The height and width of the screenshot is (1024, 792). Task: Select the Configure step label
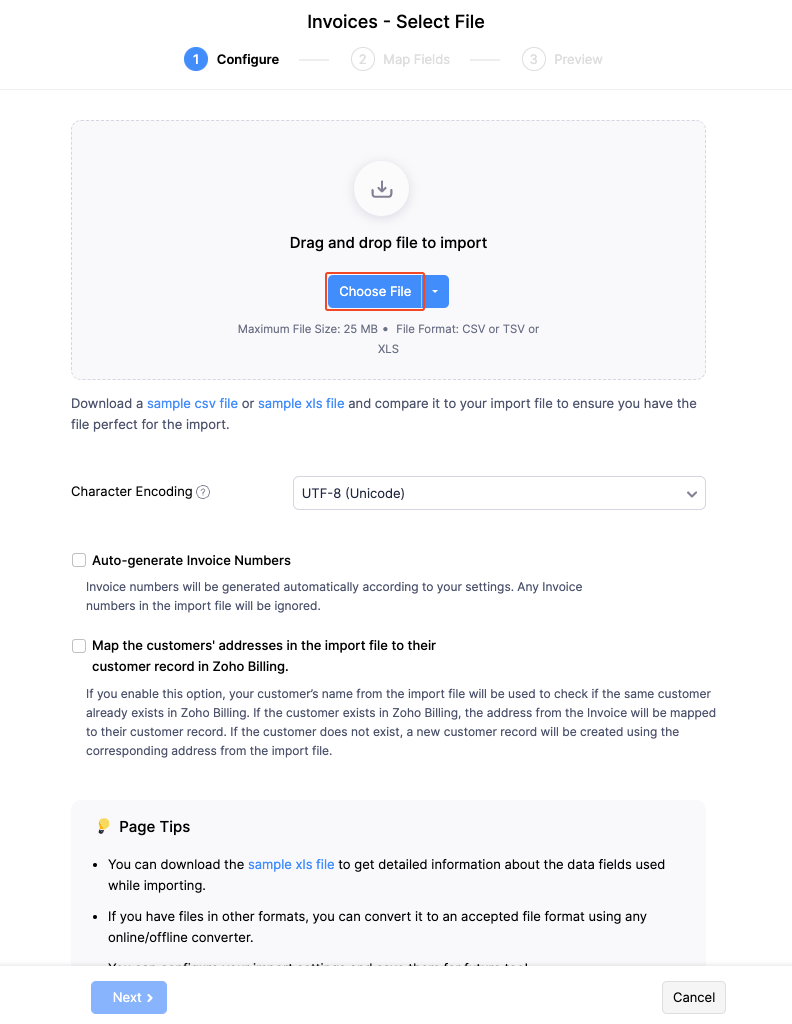(x=247, y=59)
